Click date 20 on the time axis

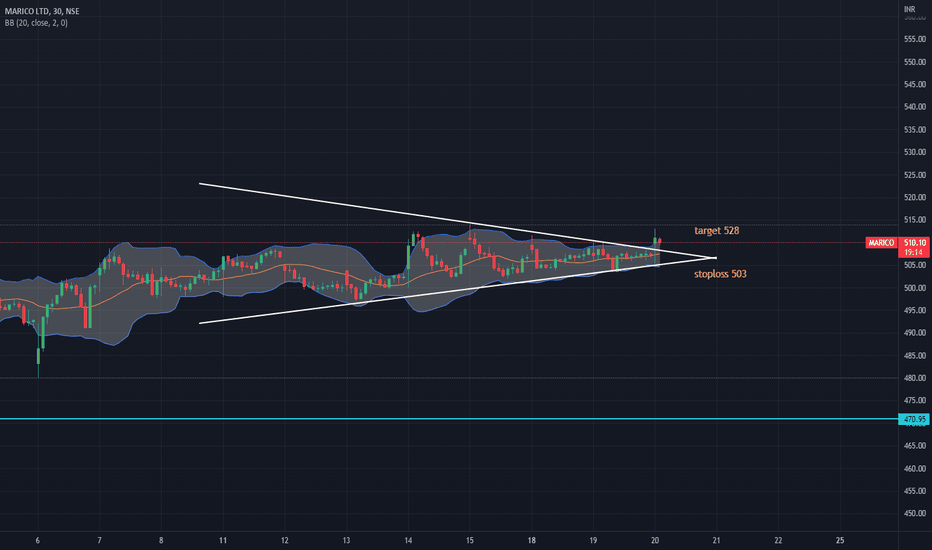655,540
